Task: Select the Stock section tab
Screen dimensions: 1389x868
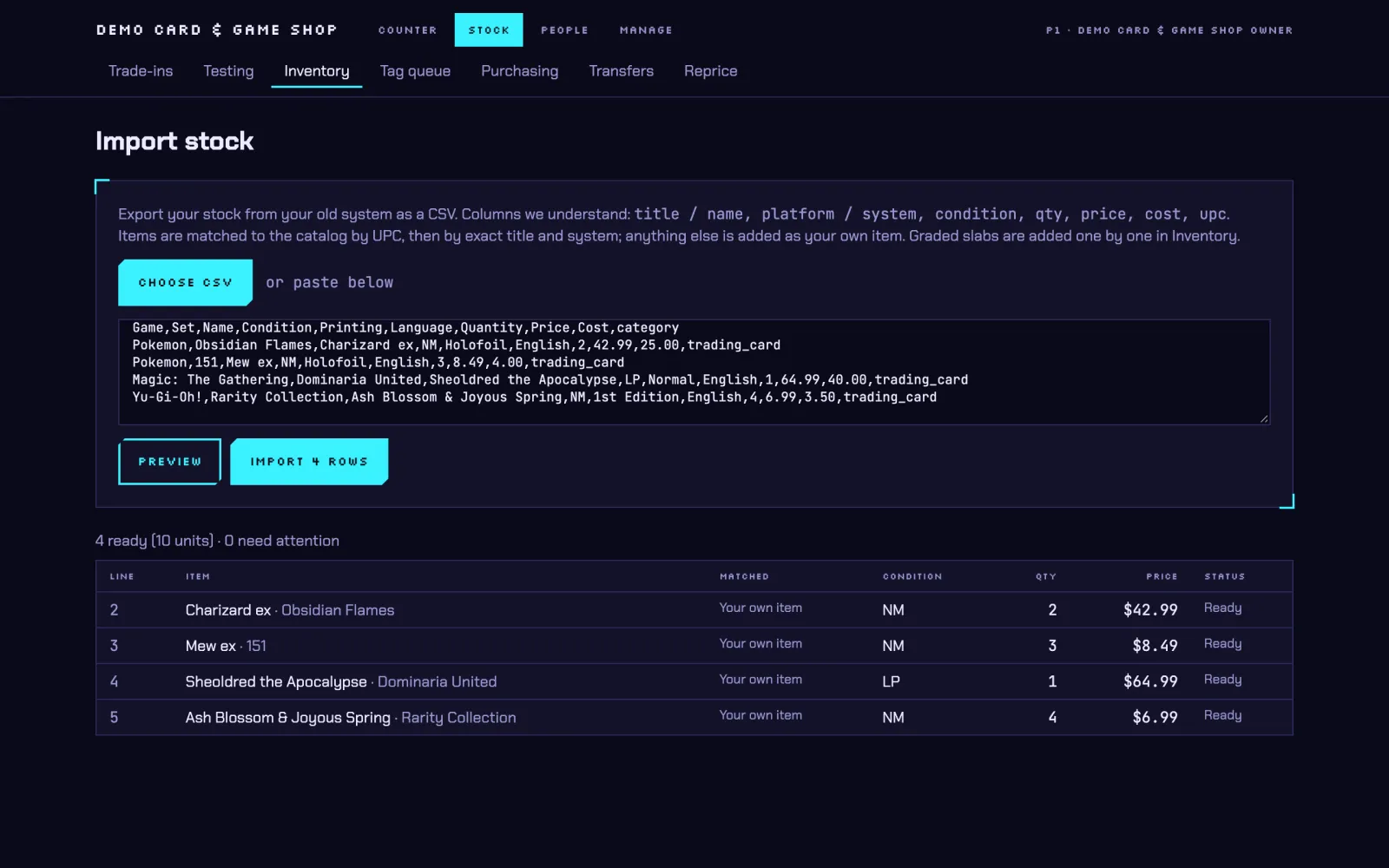Action: point(489,30)
